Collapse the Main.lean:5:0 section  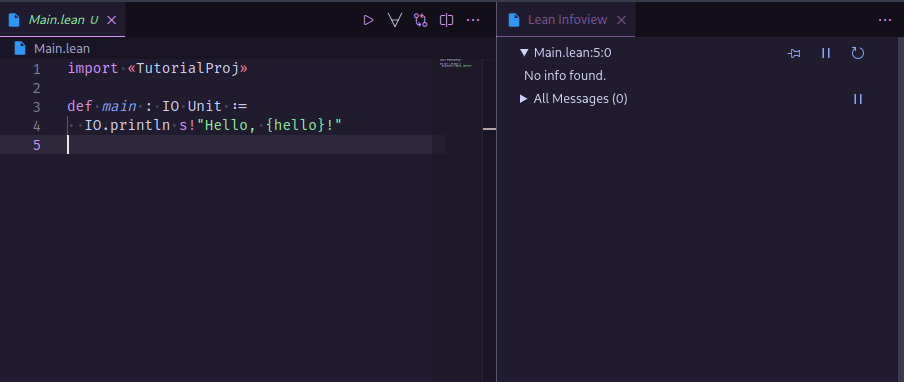click(x=524, y=52)
